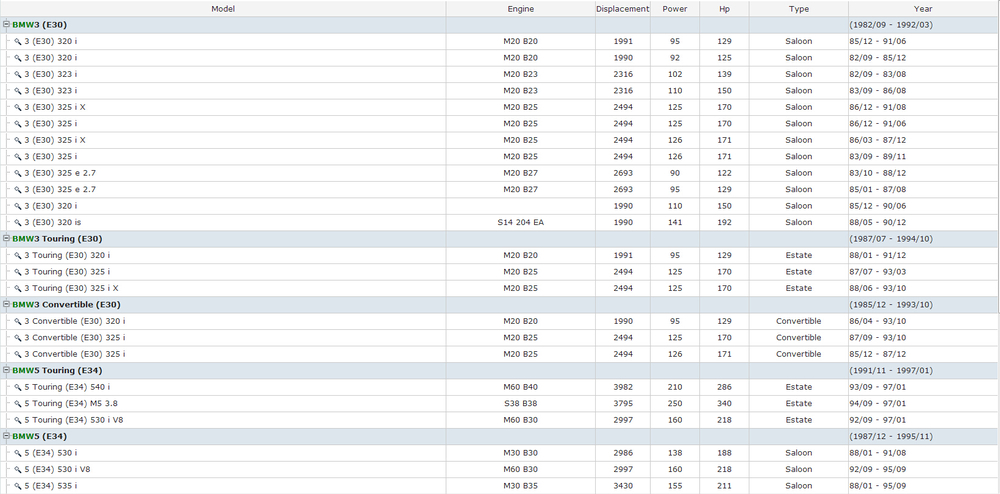Collapse the BMW5 Touring (E34) group

coord(7,371)
